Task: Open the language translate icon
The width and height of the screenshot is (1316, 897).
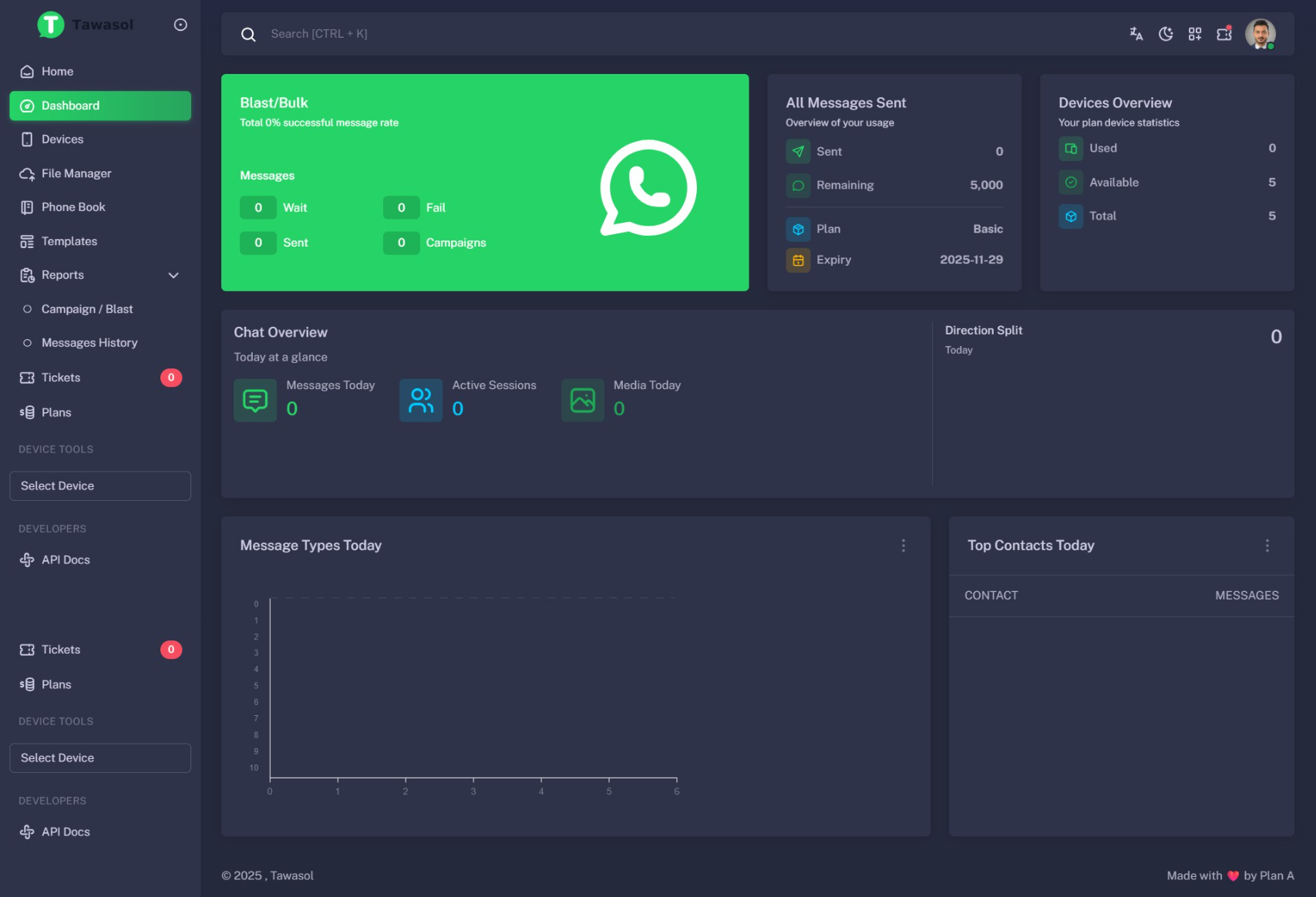Action: 1136,34
